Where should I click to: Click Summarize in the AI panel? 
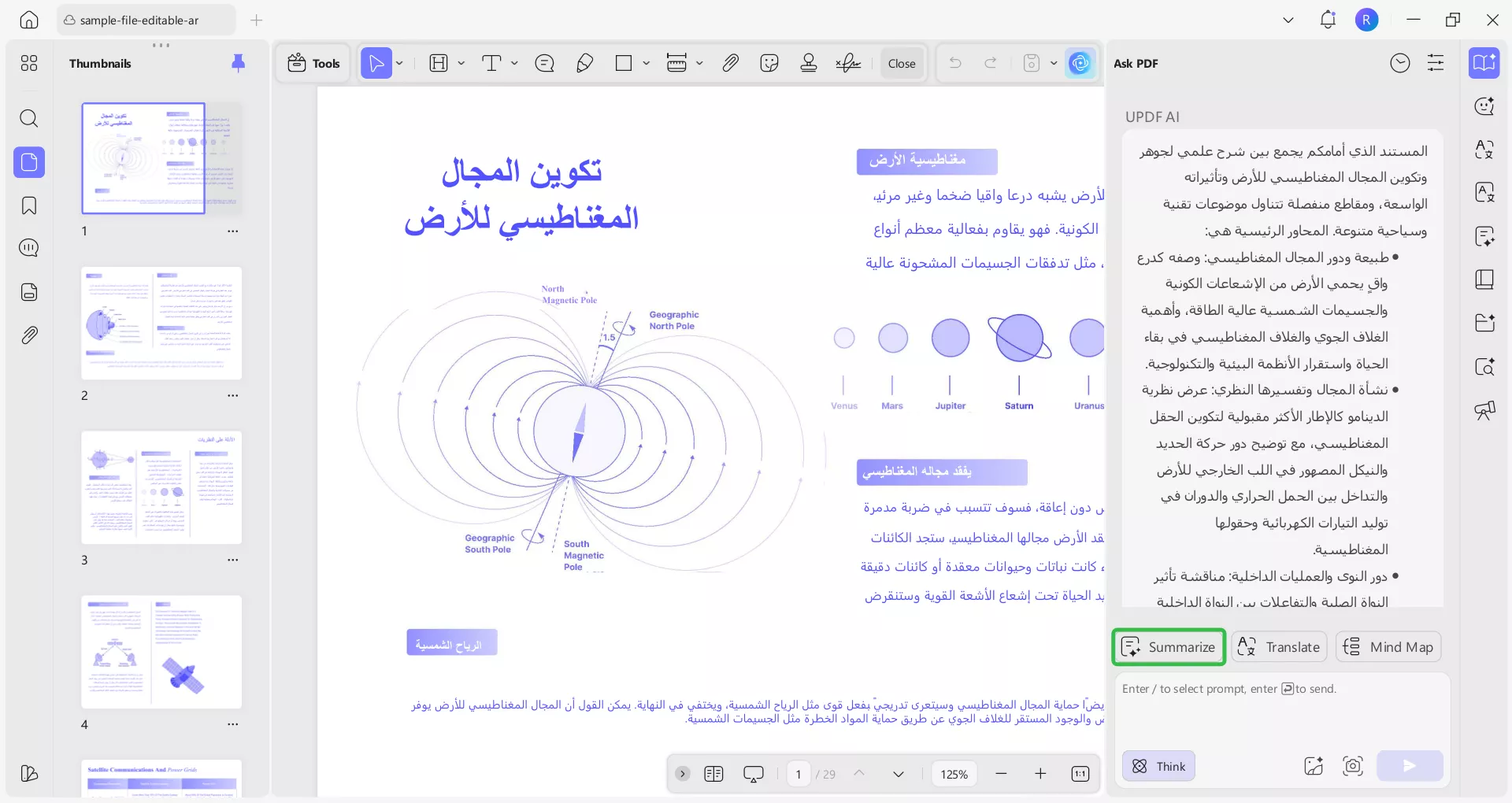tap(1168, 646)
